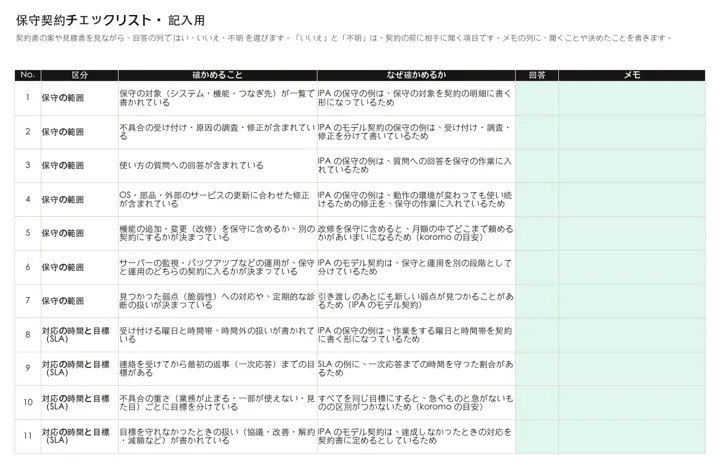Click the title "保守契約チェックリスト・記入用"

coord(110,20)
